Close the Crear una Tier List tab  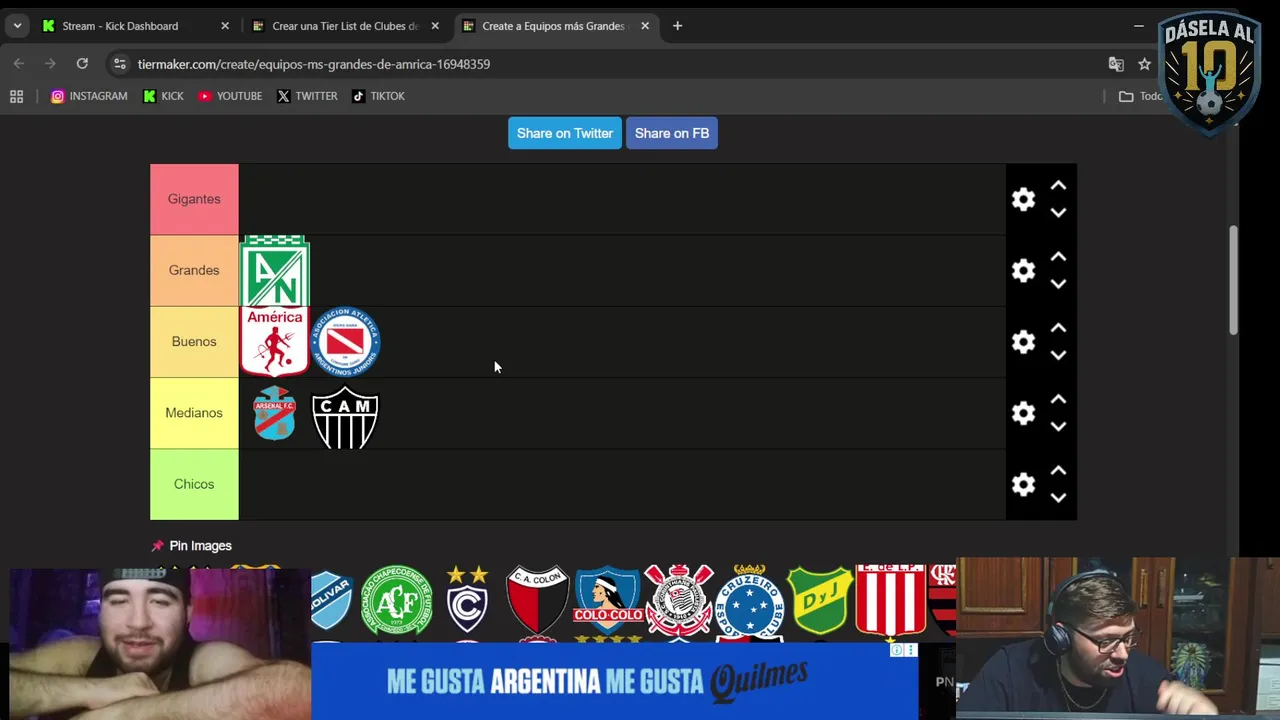tap(435, 26)
